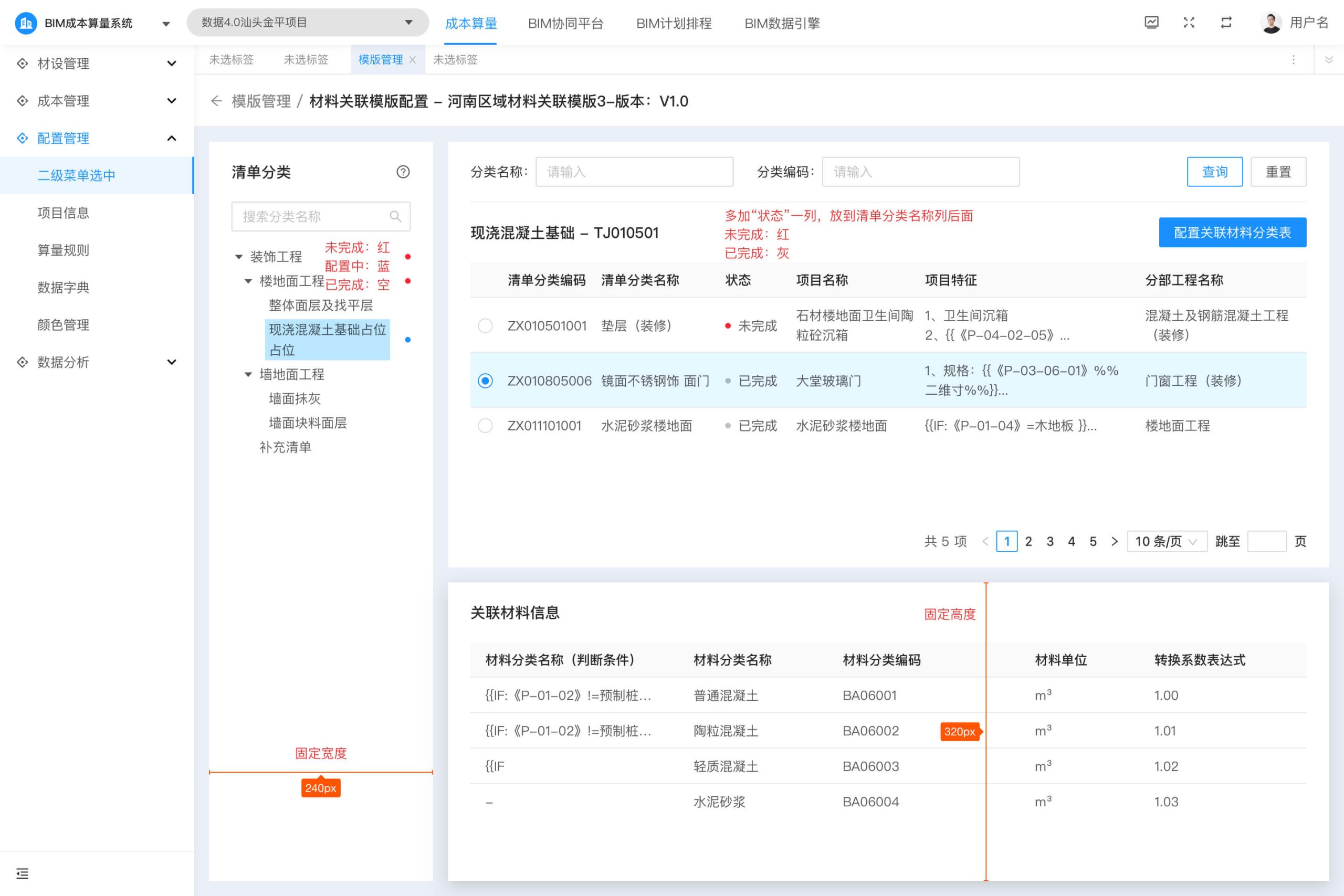
Task: Click the vertical three-dot tab options icon
Action: (1293, 59)
